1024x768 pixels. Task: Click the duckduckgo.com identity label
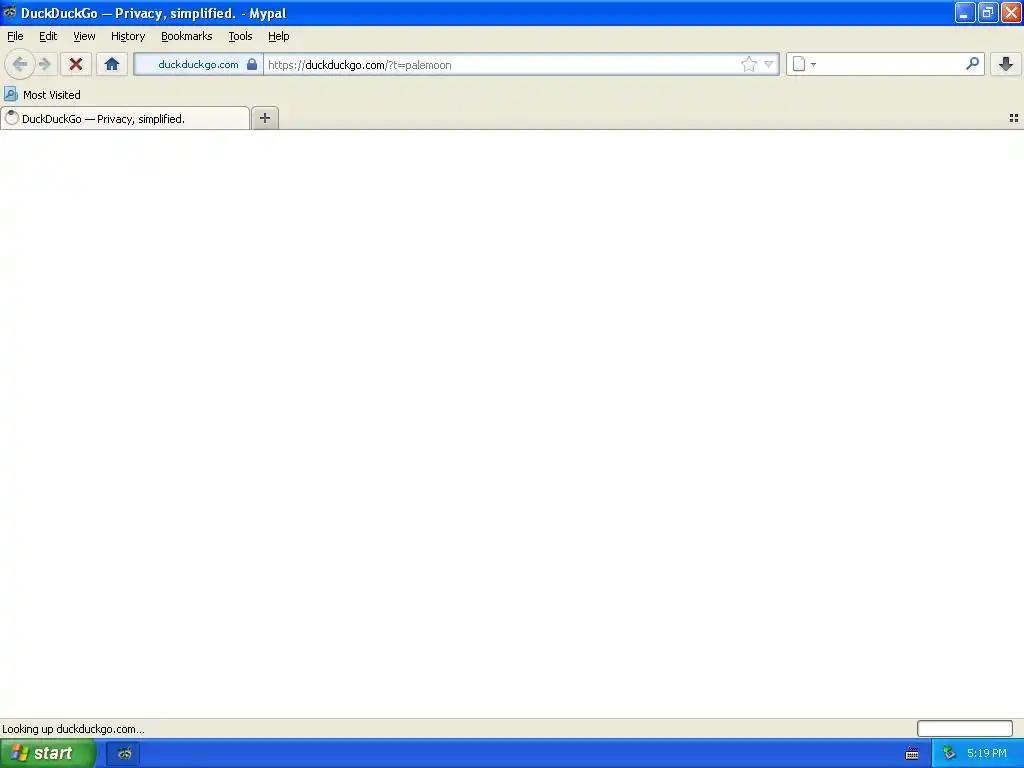coord(198,64)
